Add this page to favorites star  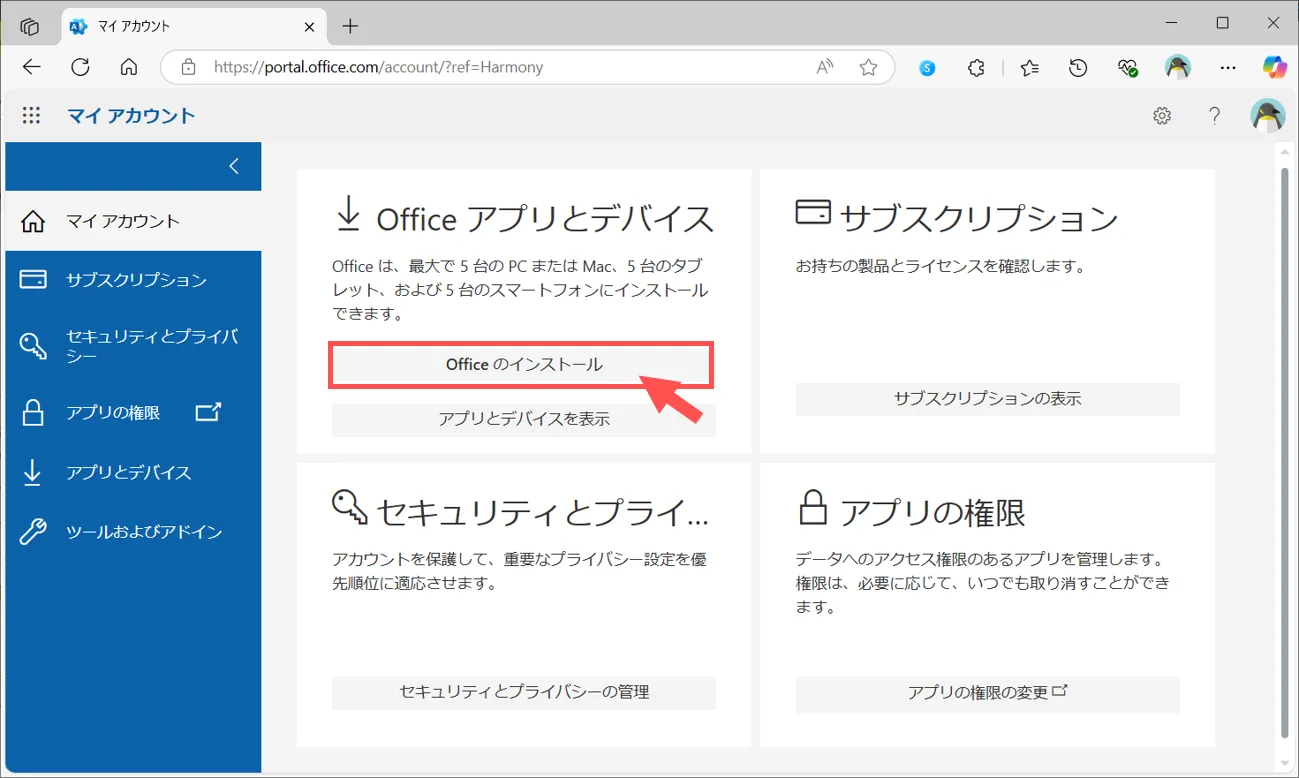pyautogui.click(x=868, y=68)
